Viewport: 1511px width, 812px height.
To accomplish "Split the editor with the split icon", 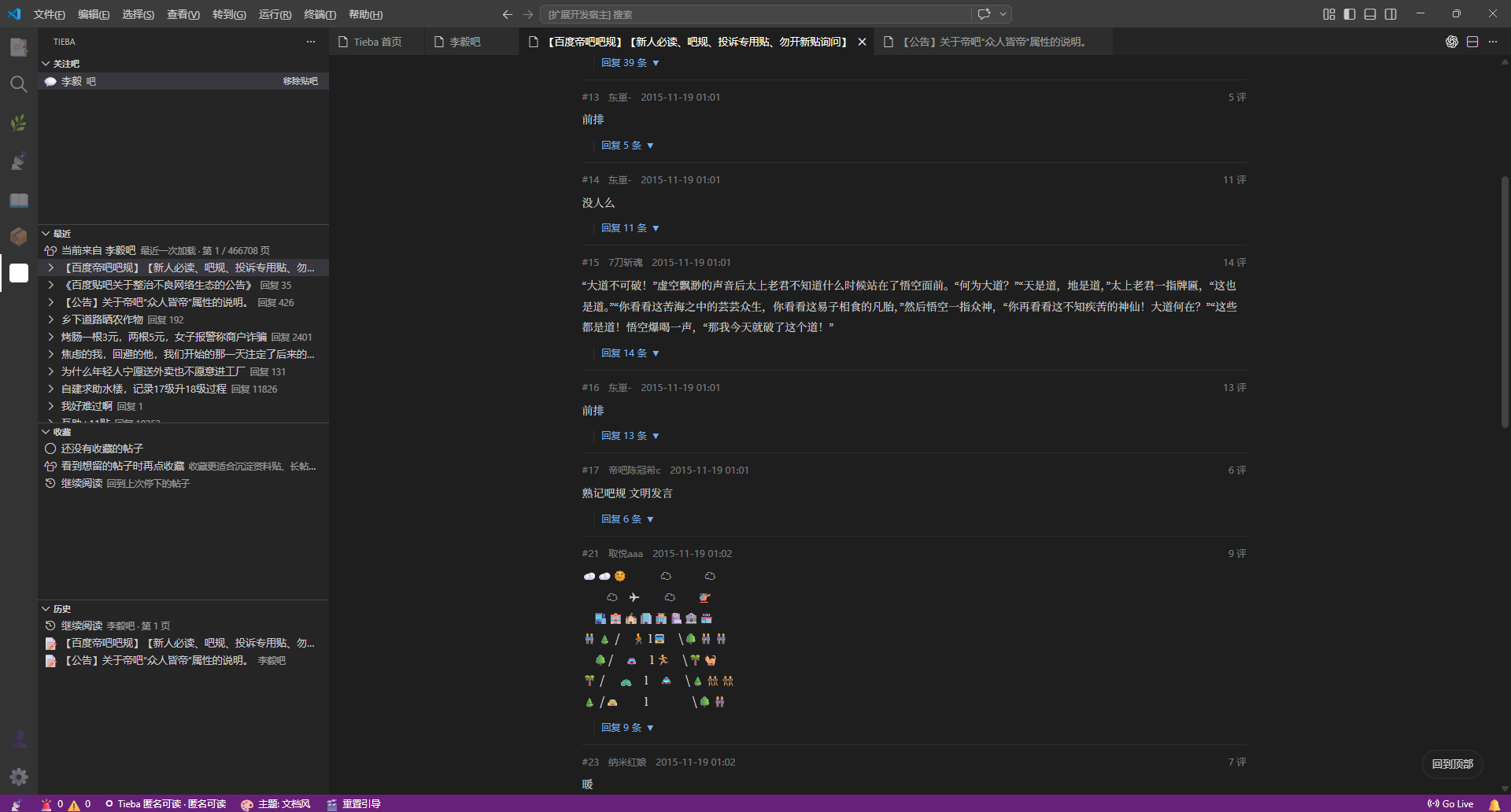I will pyautogui.click(x=1472, y=42).
